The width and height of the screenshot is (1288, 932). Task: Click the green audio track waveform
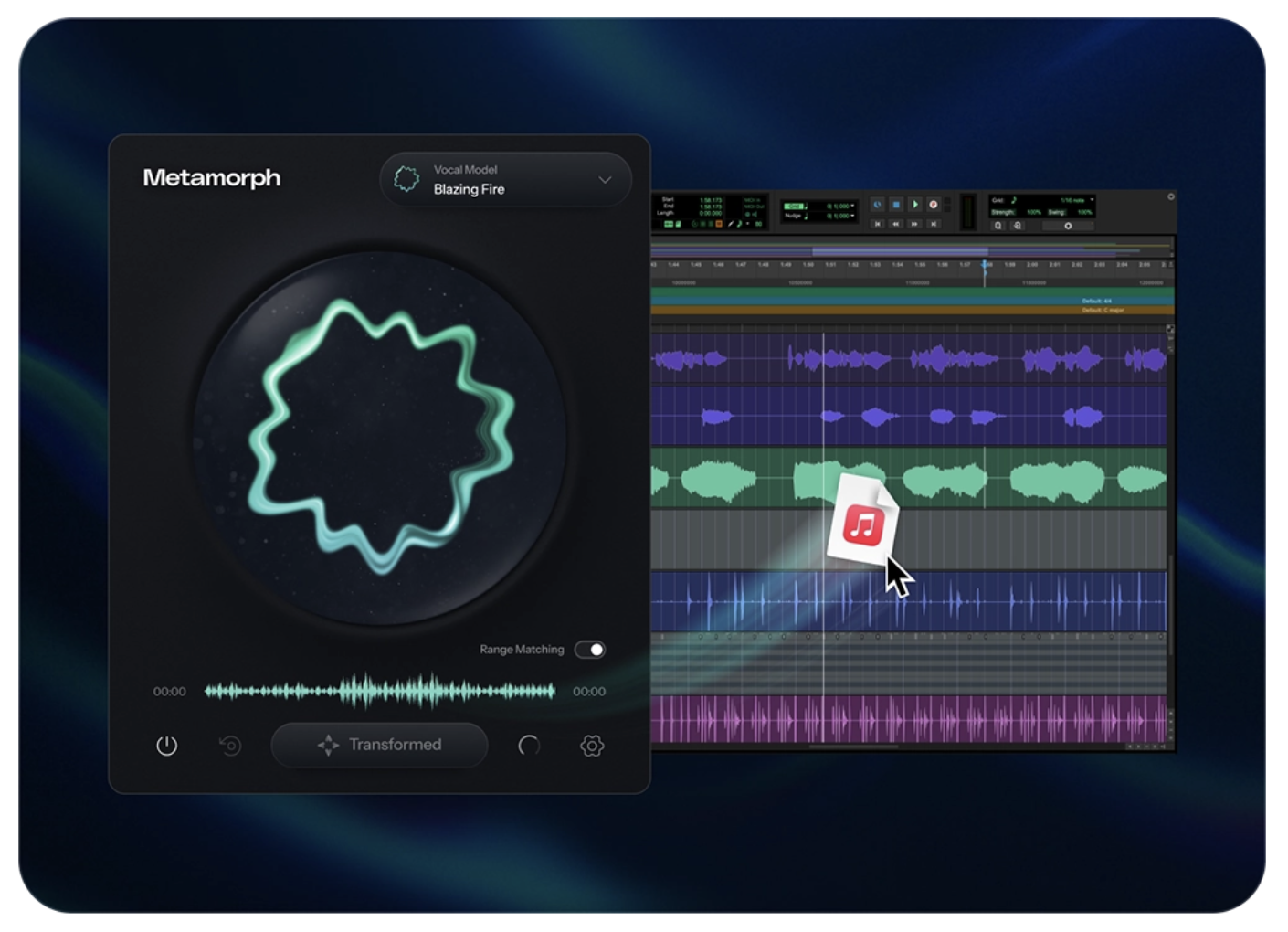(x=909, y=479)
